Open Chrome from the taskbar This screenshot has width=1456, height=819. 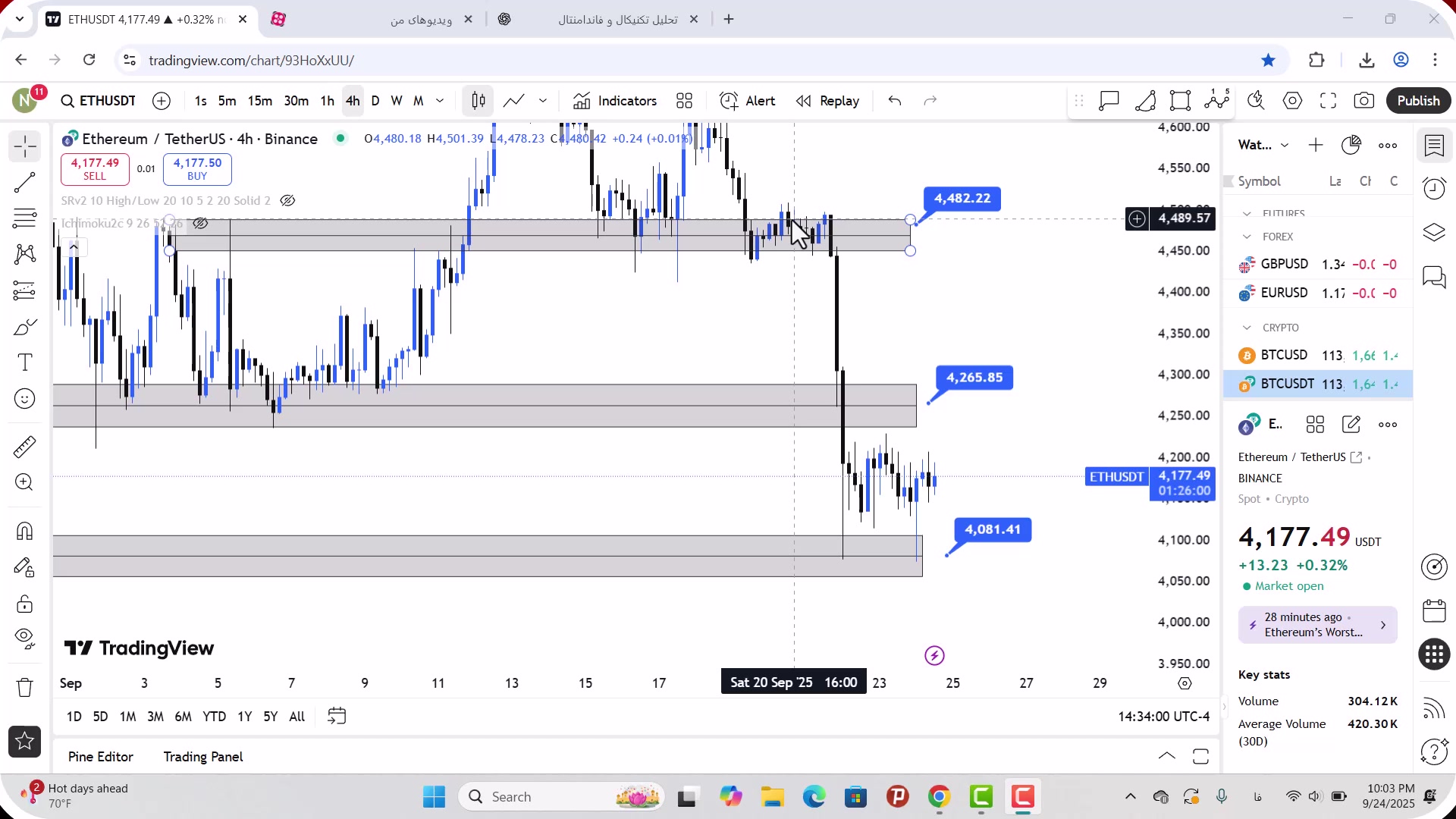pyautogui.click(x=939, y=797)
